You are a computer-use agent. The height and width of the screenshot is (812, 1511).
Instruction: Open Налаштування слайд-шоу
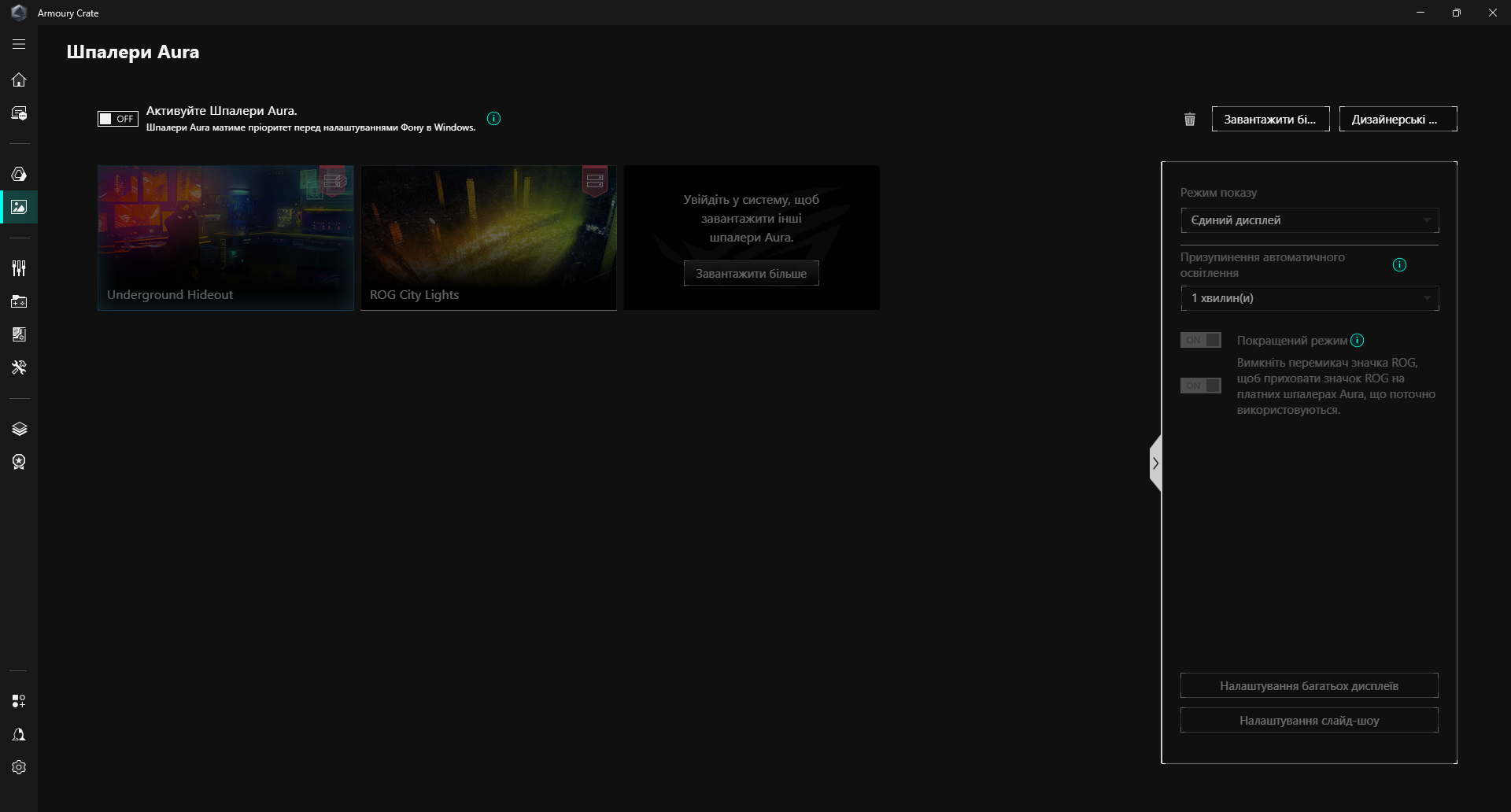(x=1310, y=720)
